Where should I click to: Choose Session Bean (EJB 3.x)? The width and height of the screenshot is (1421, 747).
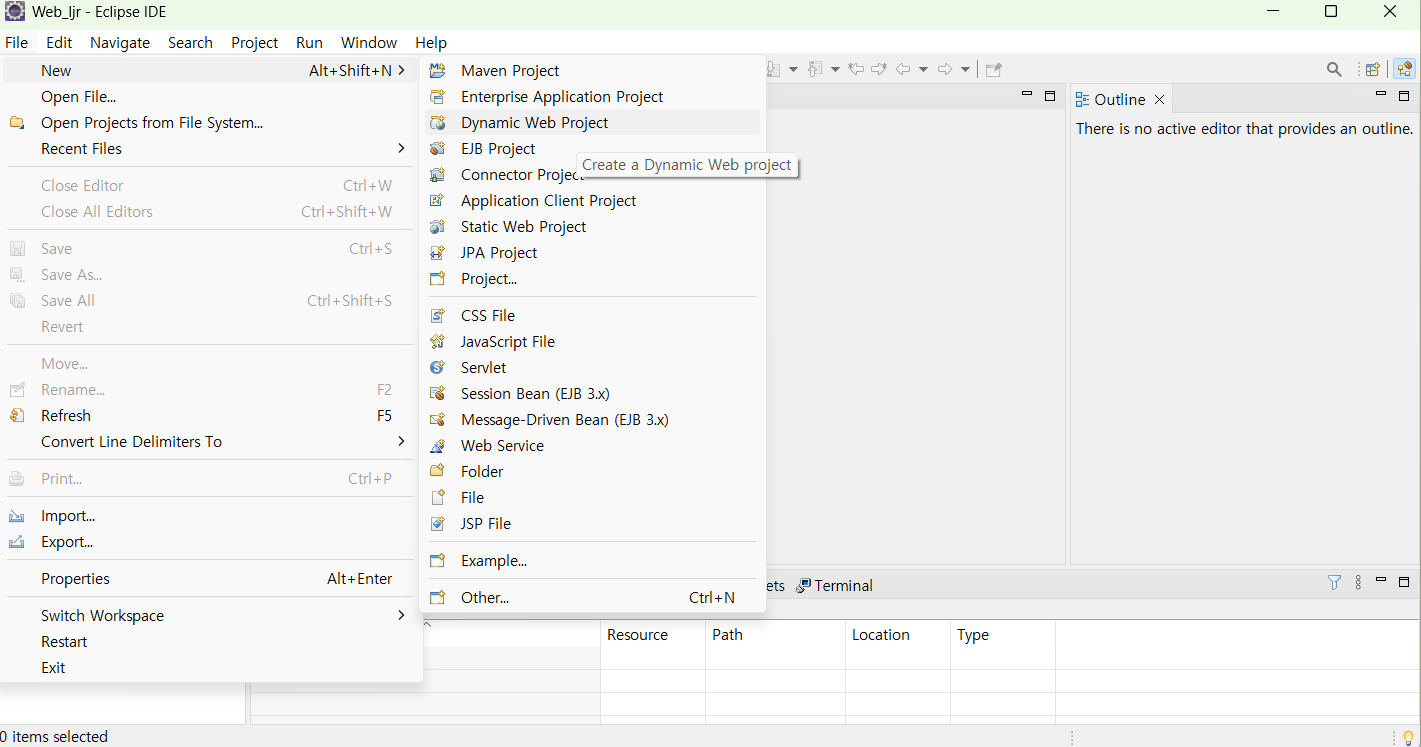coord(592,393)
